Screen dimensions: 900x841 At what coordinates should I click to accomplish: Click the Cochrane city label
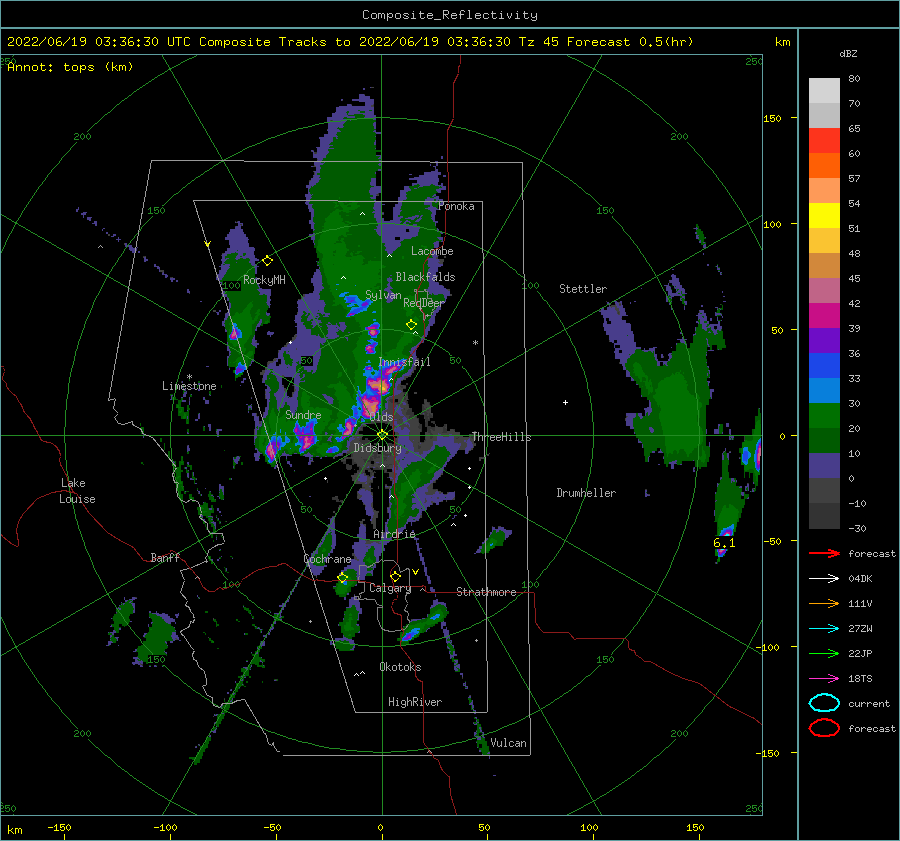pos(327,559)
